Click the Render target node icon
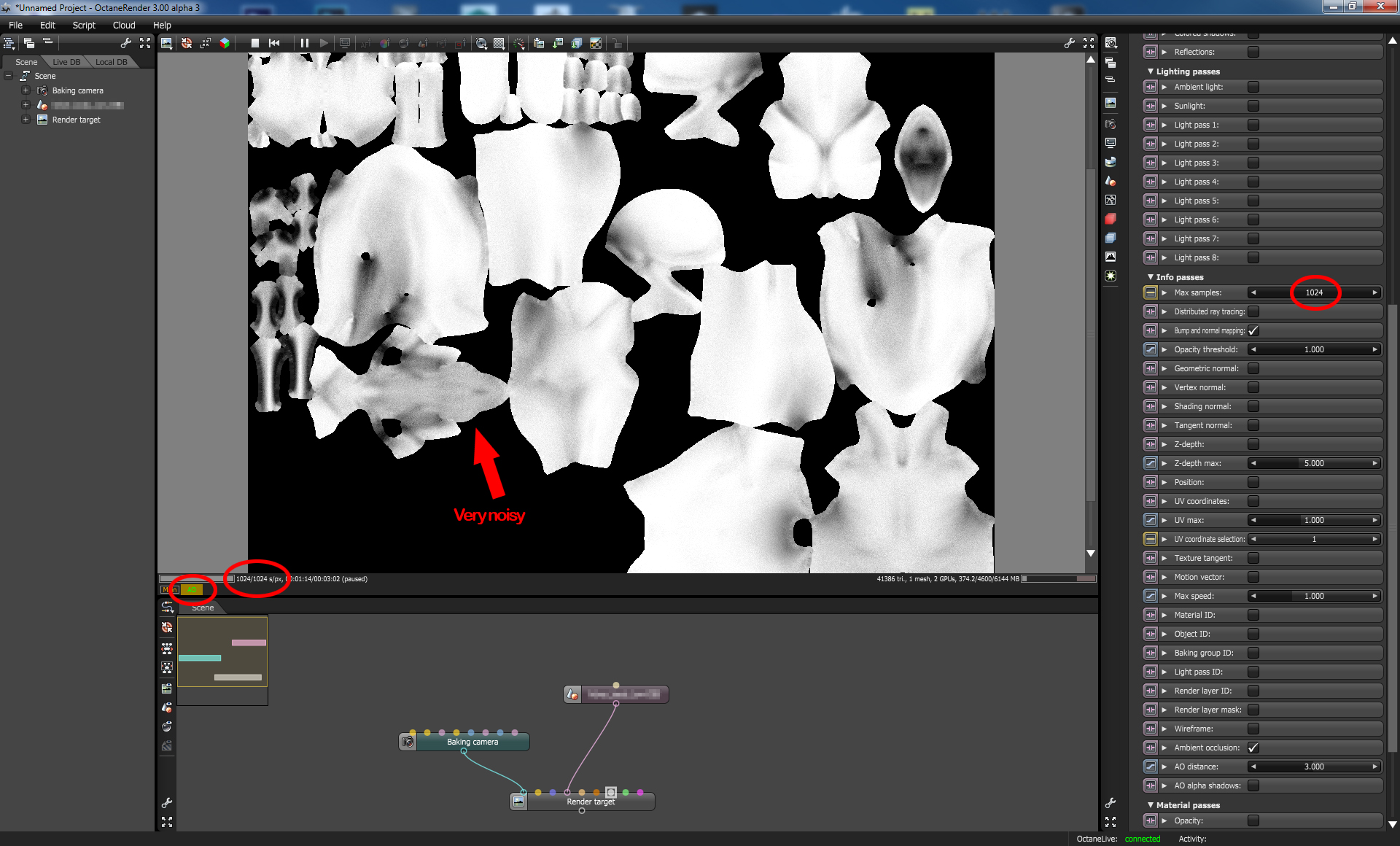The image size is (1400, 846). pyautogui.click(x=518, y=802)
